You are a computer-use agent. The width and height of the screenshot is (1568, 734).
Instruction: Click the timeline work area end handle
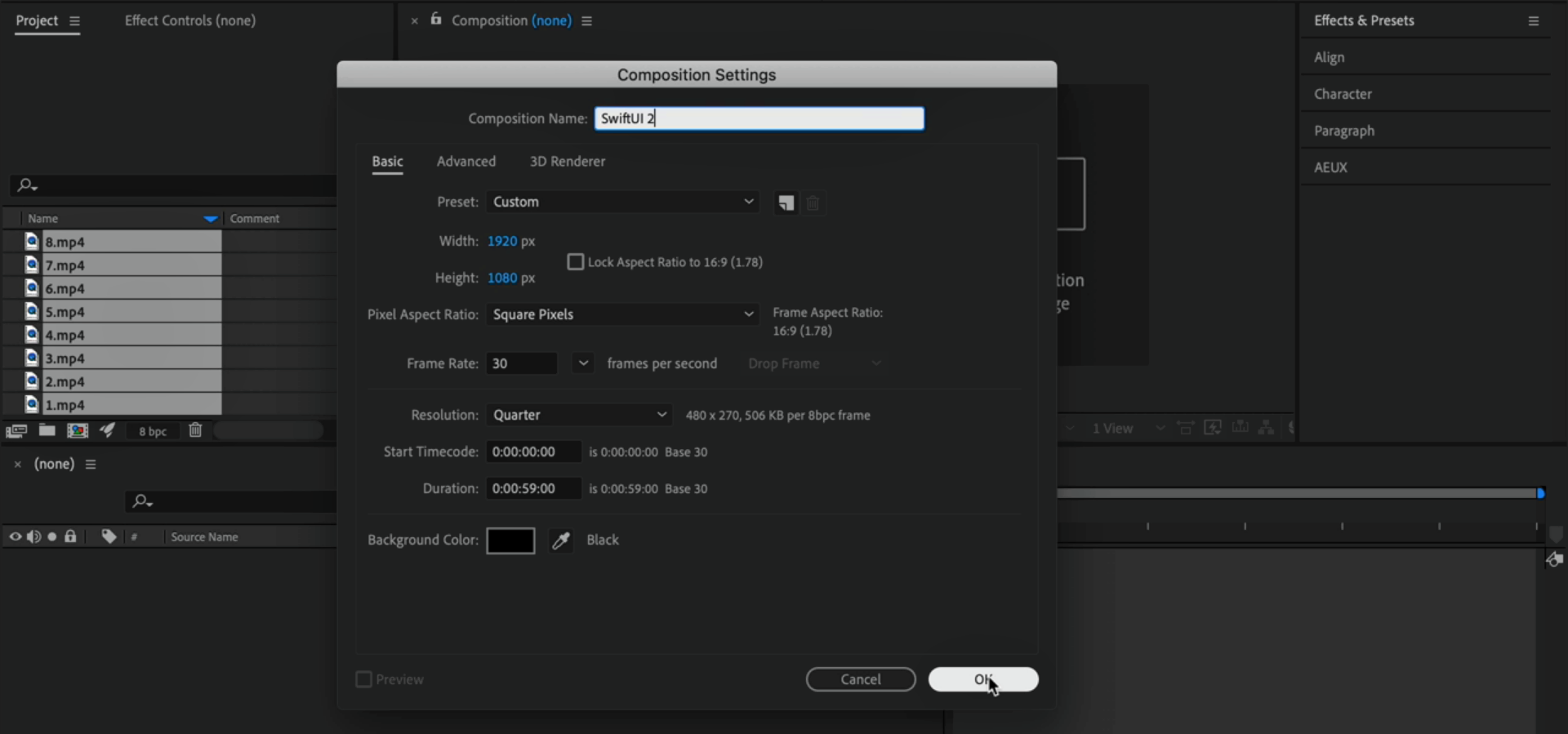coord(1541,493)
